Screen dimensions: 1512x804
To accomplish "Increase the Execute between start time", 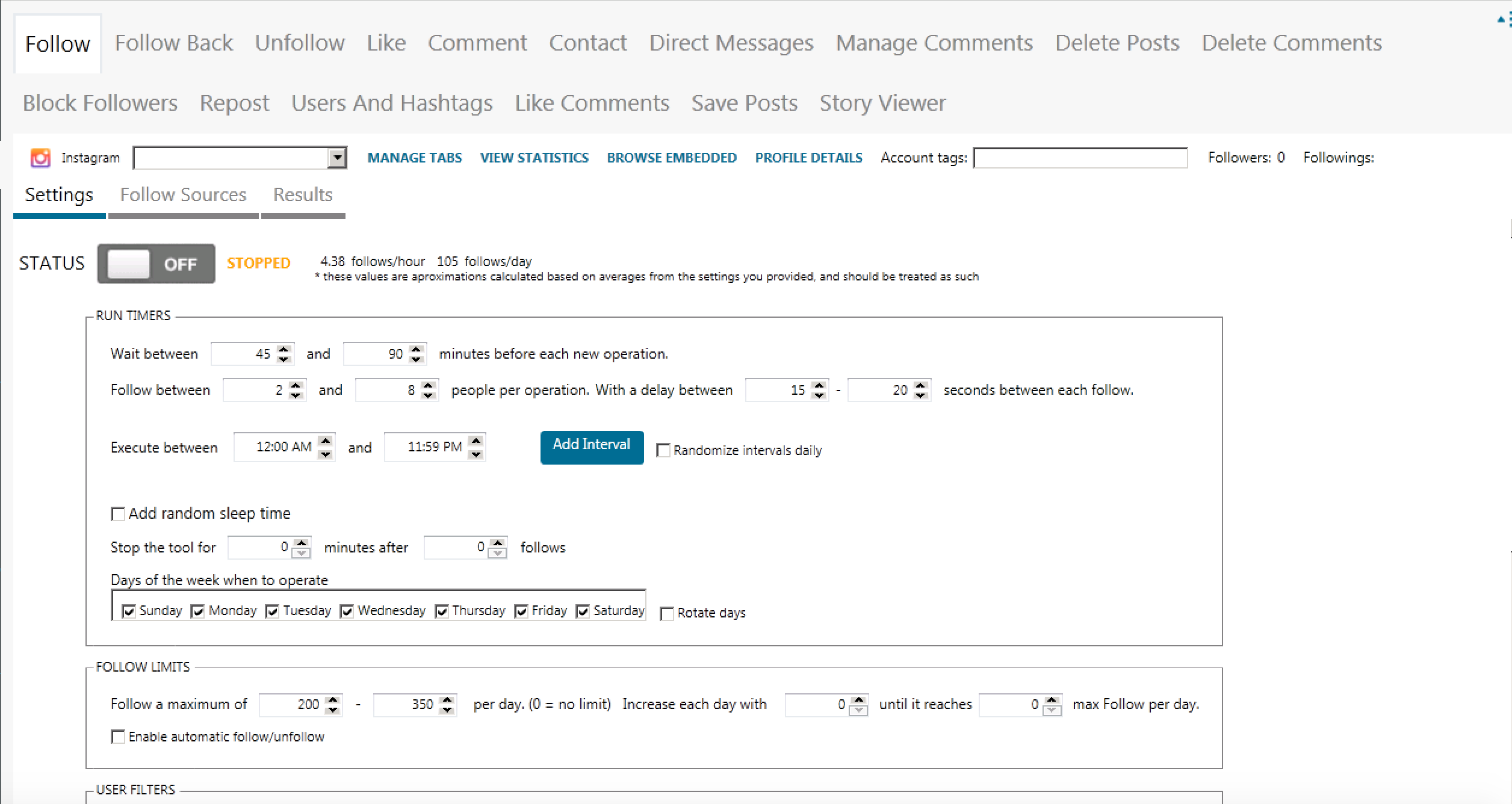I will point(326,441).
